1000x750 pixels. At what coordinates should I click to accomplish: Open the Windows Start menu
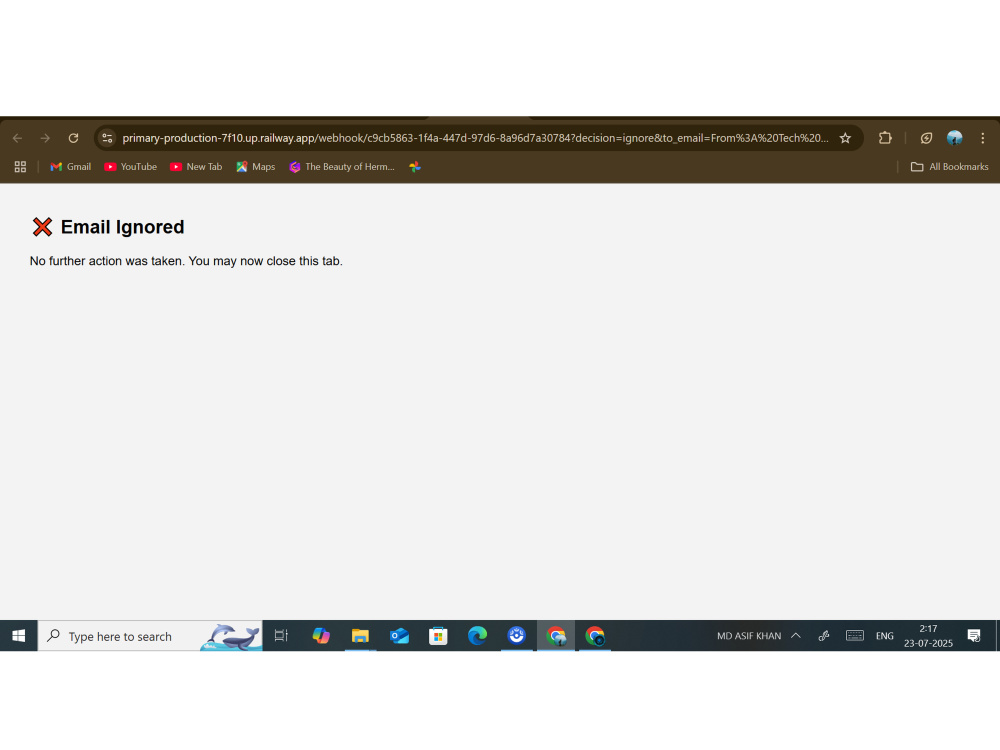[x=18, y=636]
